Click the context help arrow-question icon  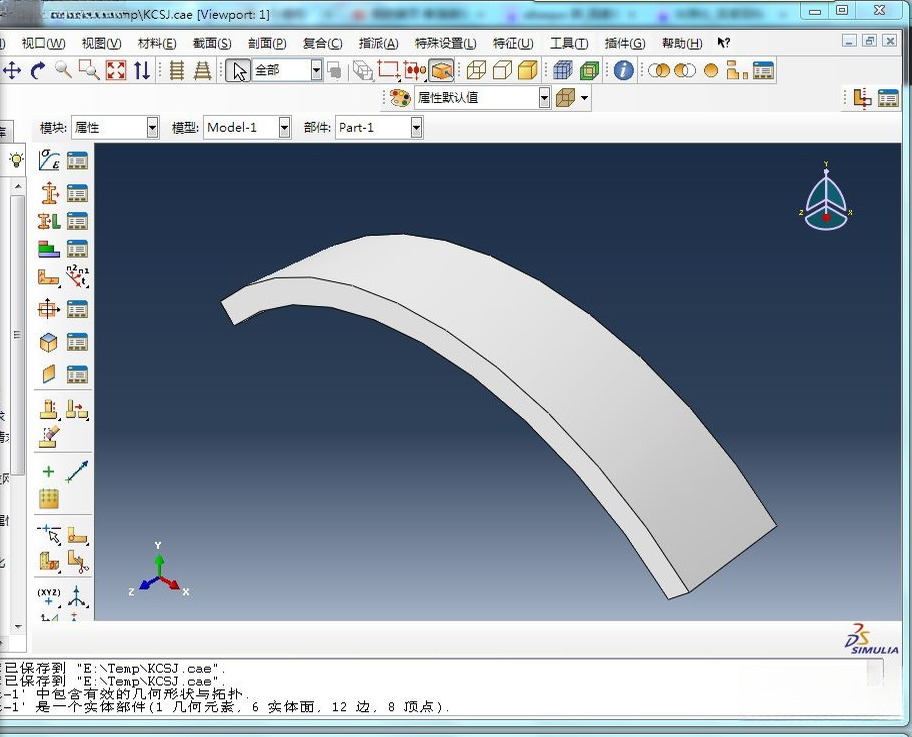(x=724, y=42)
